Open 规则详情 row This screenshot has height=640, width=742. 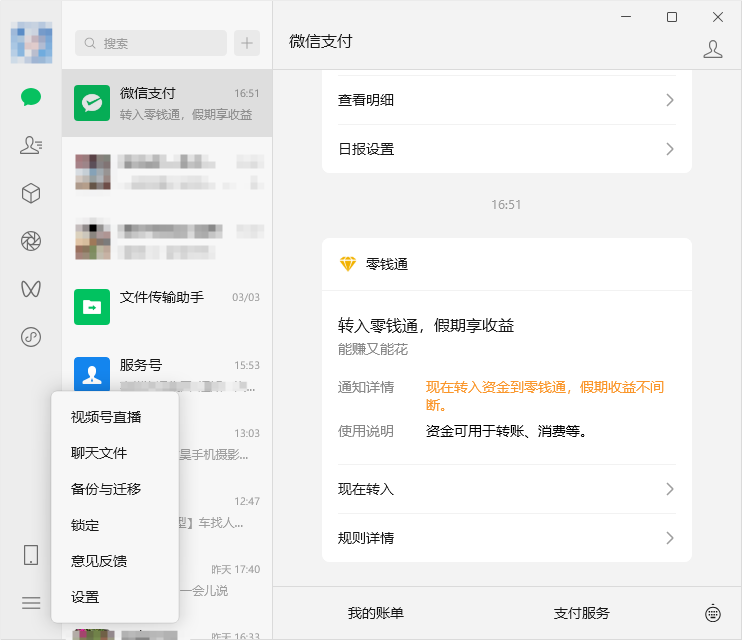tap(507, 538)
